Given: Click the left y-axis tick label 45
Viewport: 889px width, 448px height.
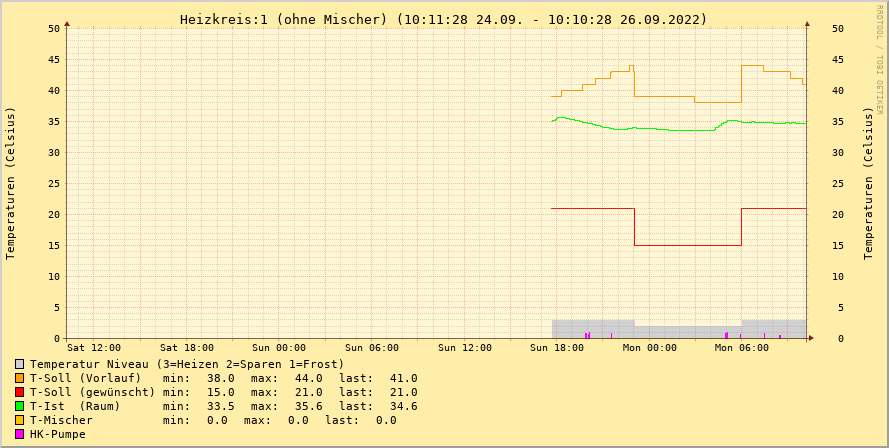Looking at the screenshot, I should [53, 60].
